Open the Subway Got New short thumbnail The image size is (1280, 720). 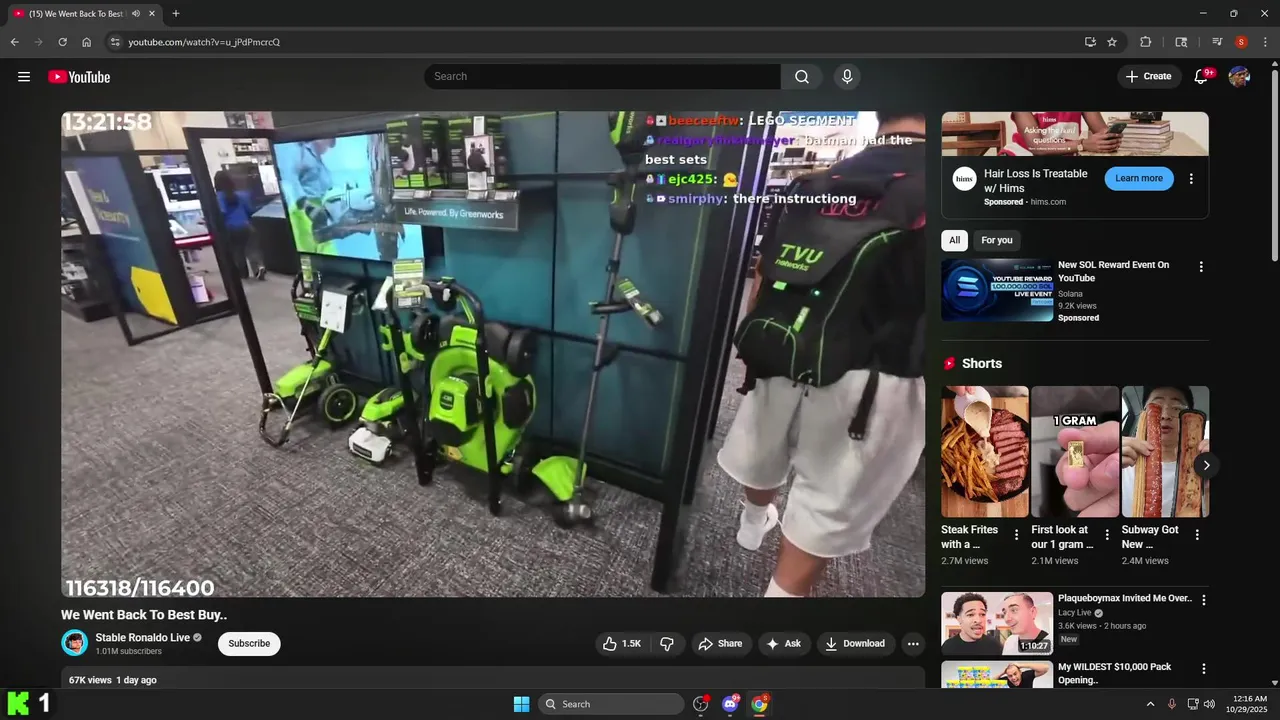pos(1165,452)
